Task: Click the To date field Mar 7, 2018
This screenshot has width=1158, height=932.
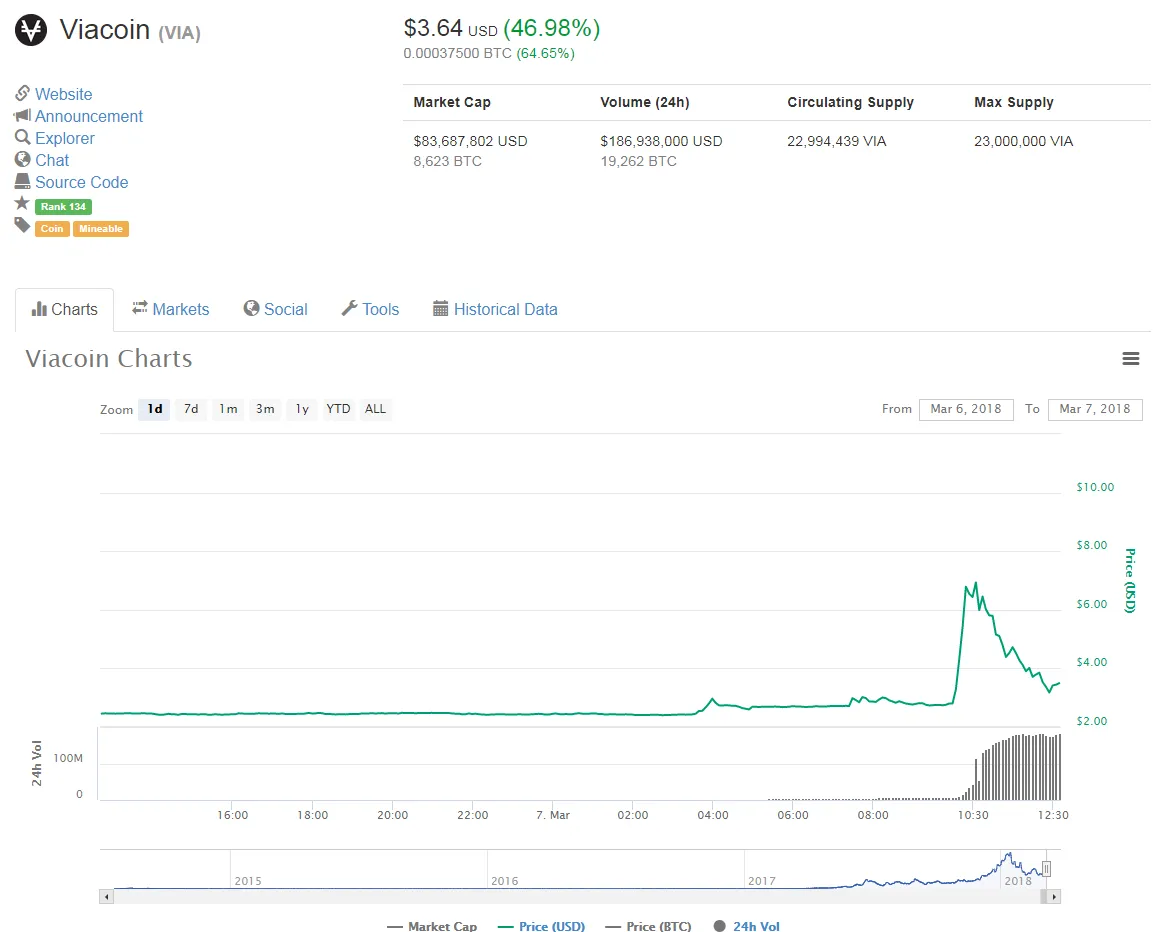Action: pyautogui.click(x=1095, y=409)
